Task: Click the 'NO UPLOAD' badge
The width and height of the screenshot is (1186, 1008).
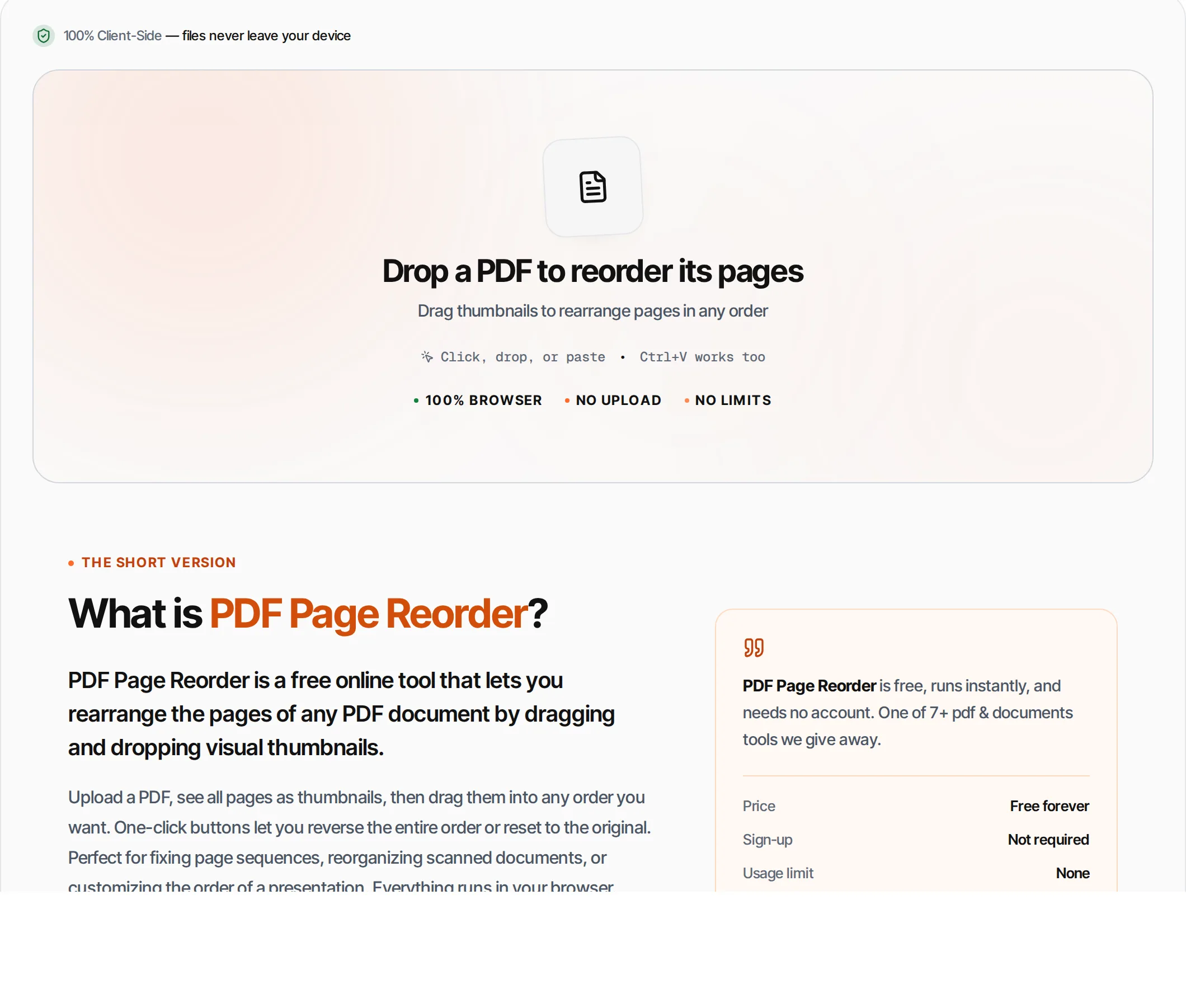Action: tap(613, 400)
